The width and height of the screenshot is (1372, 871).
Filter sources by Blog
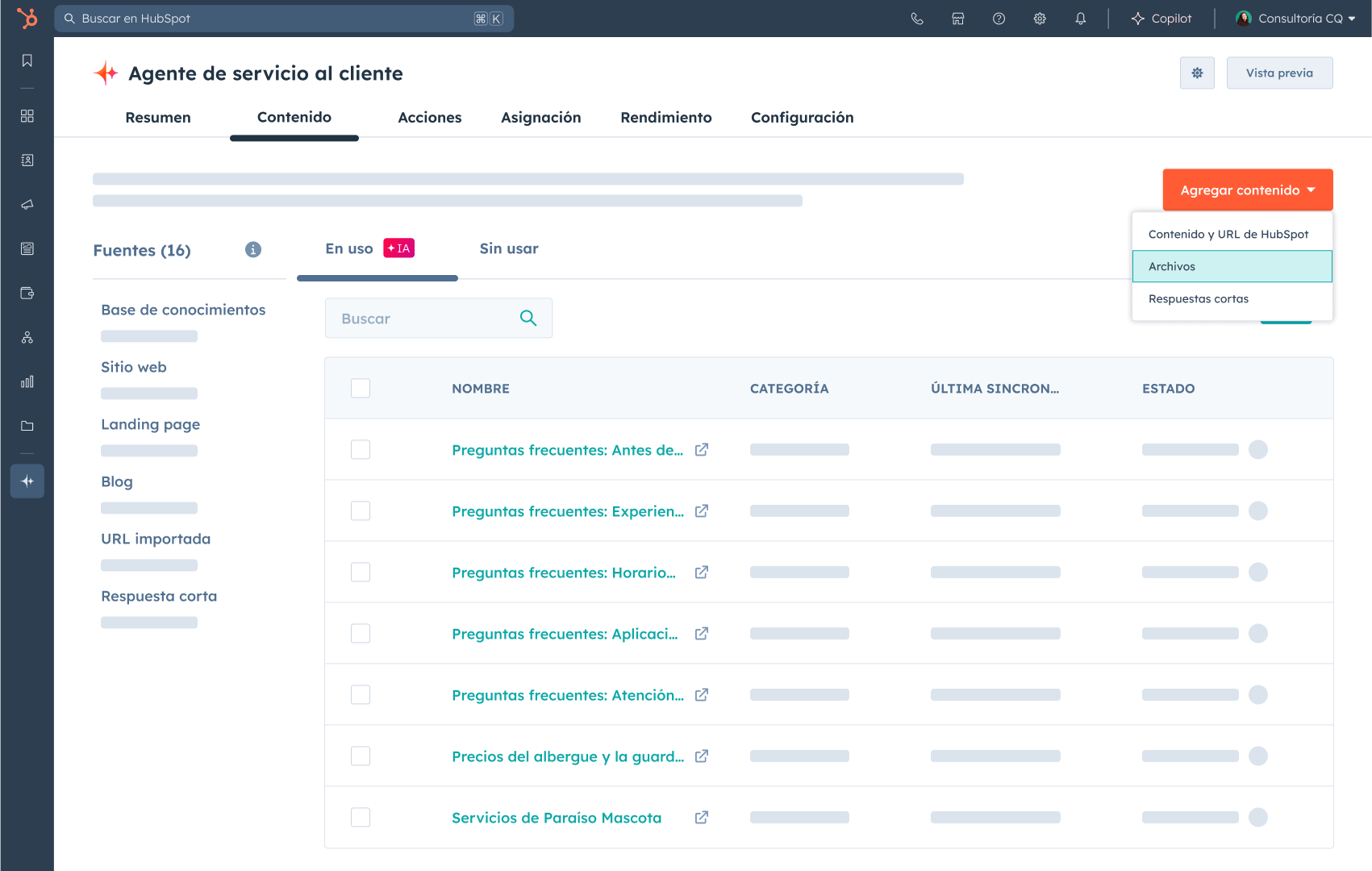(x=117, y=481)
